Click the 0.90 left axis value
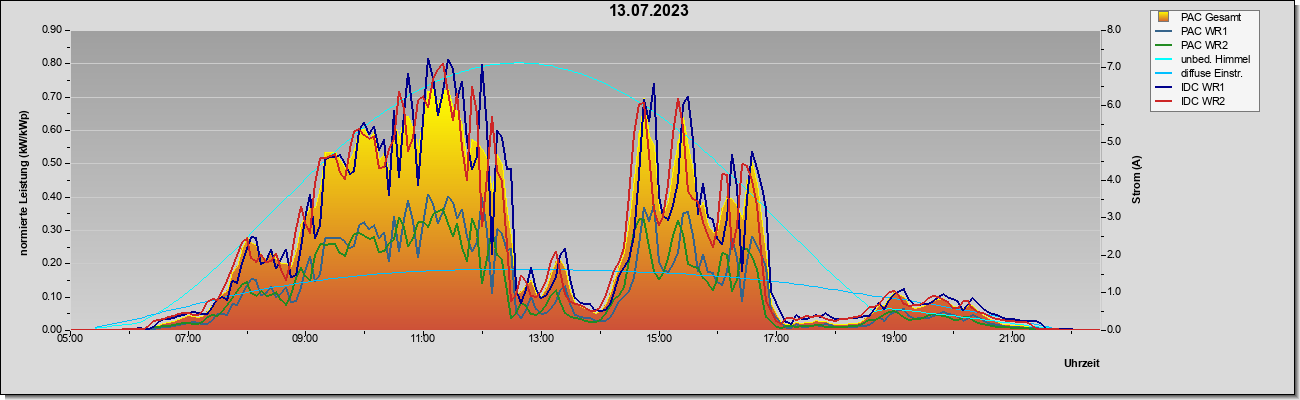The width and height of the screenshot is (1300, 400). pyautogui.click(x=53, y=30)
